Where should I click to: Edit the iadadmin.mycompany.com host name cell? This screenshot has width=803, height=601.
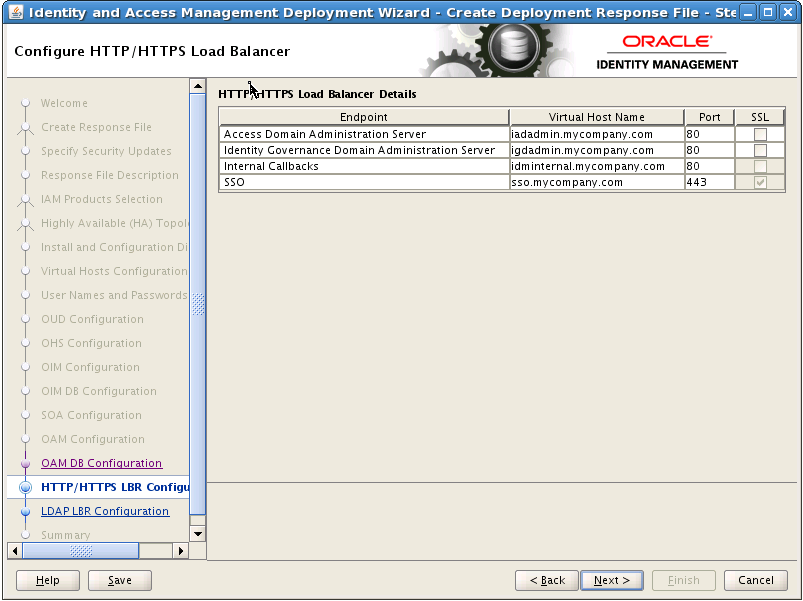[x=597, y=134]
